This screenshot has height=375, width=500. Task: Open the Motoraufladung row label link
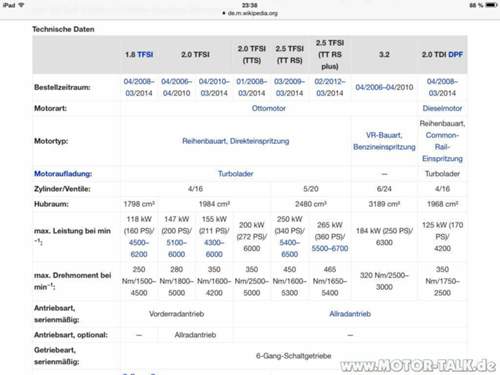[x=63, y=174]
